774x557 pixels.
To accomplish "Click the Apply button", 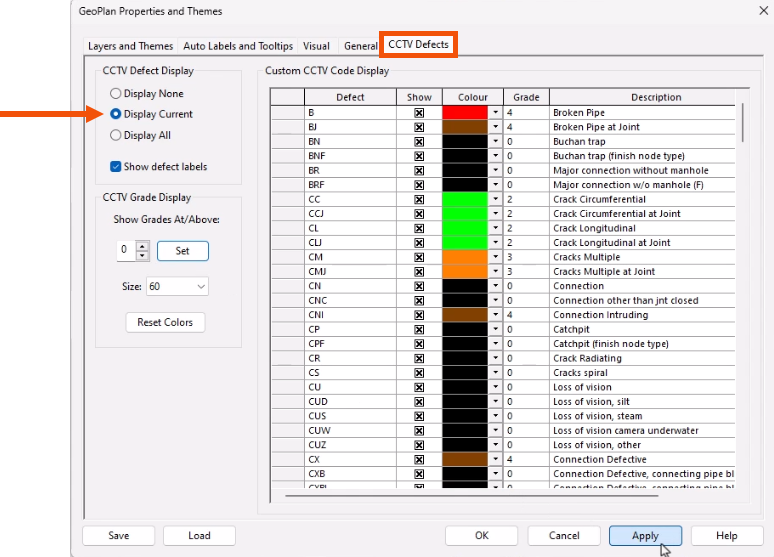I will click(645, 536).
